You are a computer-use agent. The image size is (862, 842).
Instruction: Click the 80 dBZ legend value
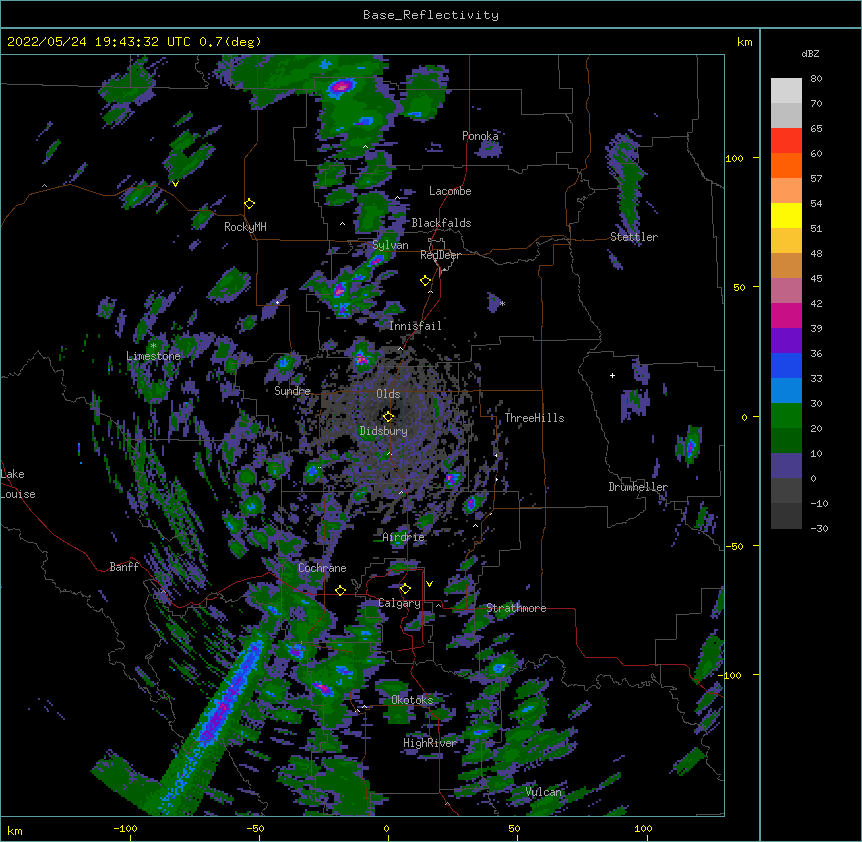pyautogui.click(x=816, y=79)
